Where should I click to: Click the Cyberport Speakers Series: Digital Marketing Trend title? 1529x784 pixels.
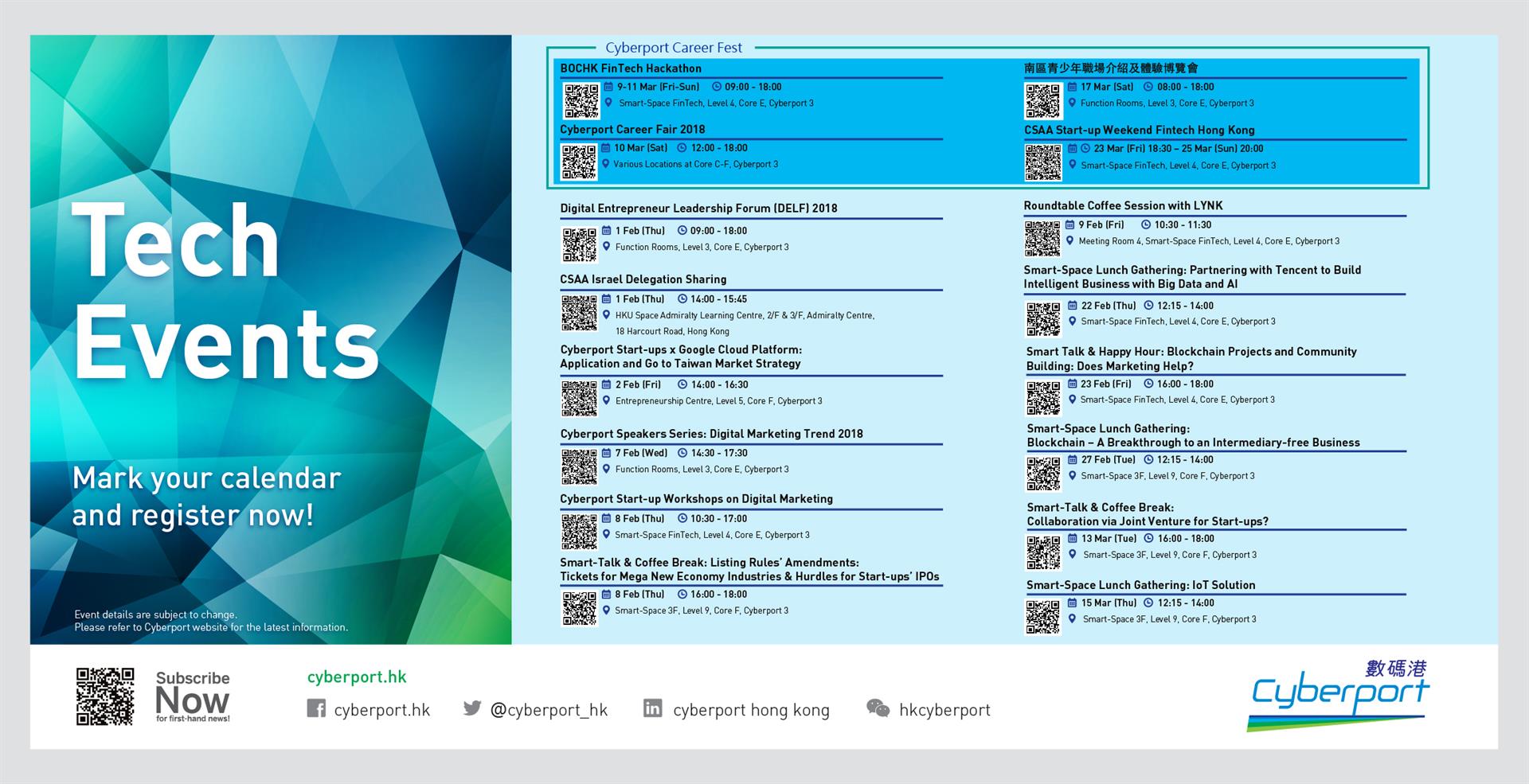point(711,434)
